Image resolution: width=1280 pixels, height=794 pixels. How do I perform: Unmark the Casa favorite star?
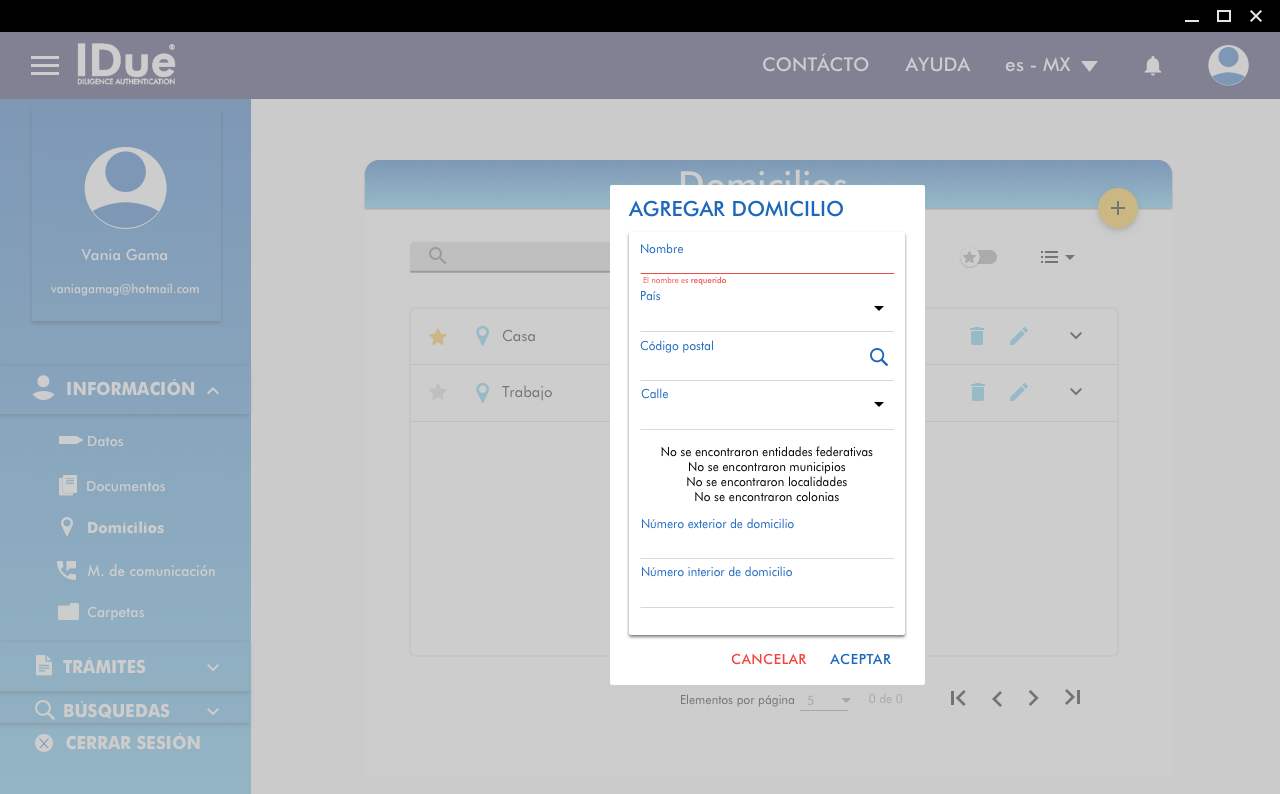coord(437,337)
